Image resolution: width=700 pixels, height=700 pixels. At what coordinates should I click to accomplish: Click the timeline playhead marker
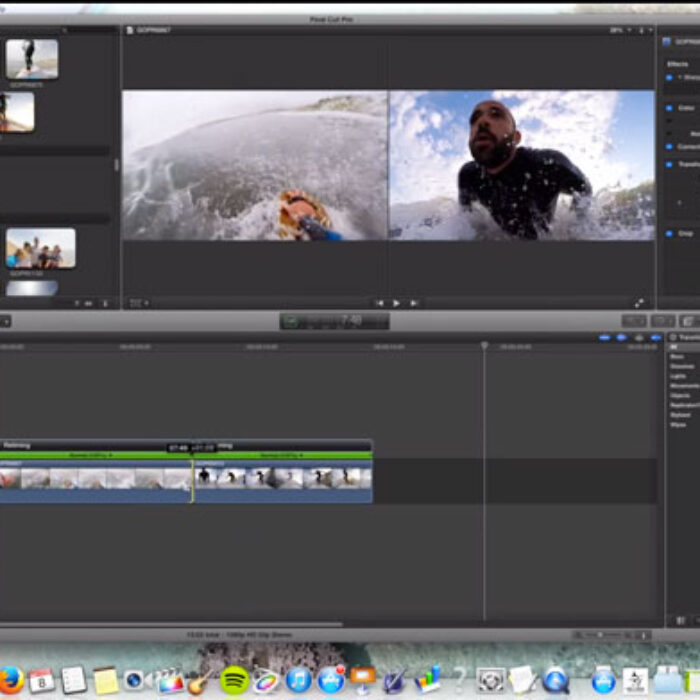[x=484, y=345]
